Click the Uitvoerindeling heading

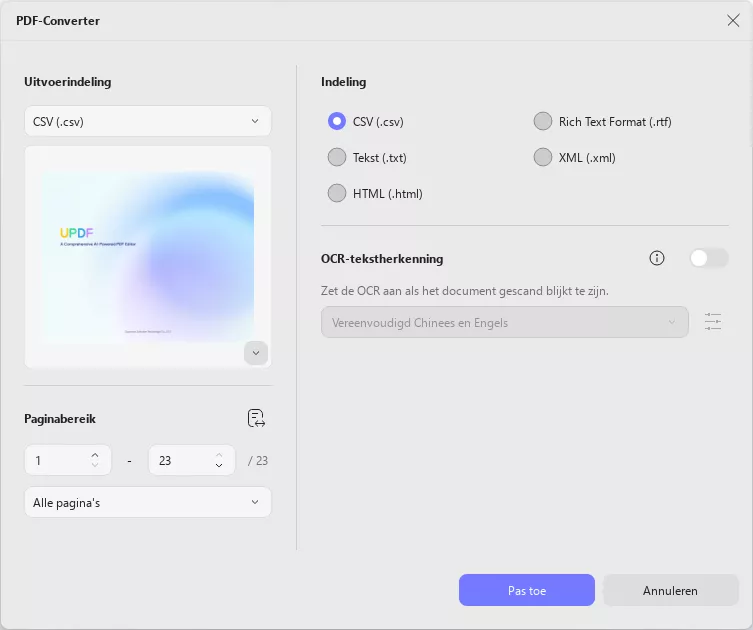68,82
